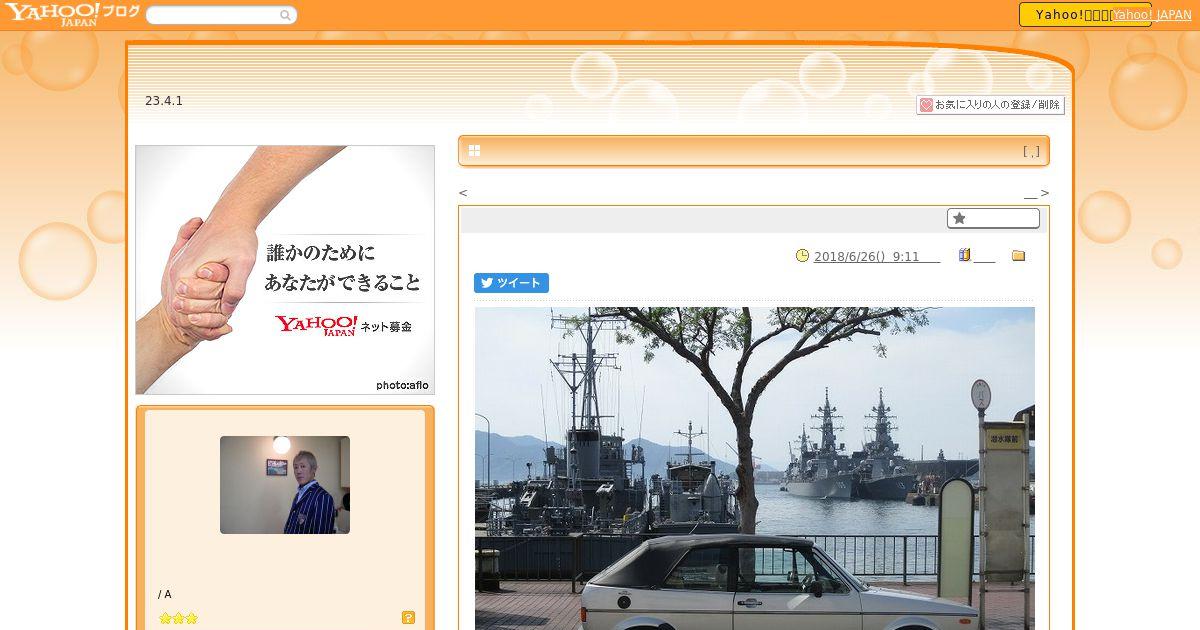Image resolution: width=1200 pixels, height=630 pixels.
Task: Click the clock icon beside post date
Action: 802,256
